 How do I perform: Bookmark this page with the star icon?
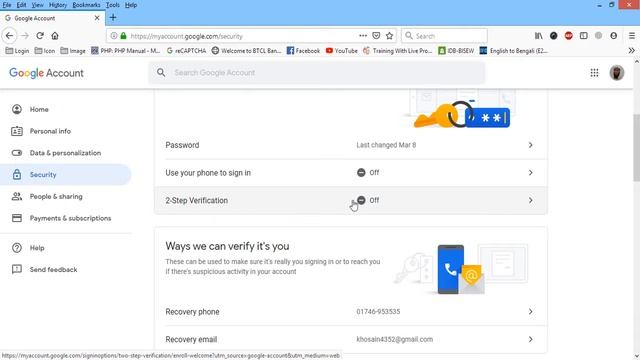click(x=389, y=36)
